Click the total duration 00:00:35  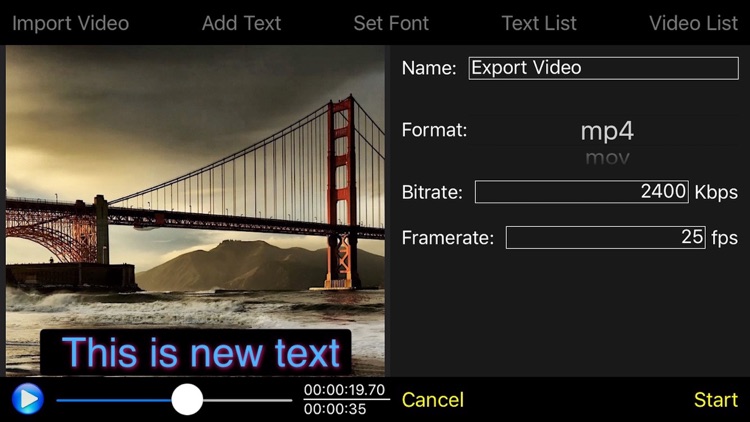[x=335, y=409]
